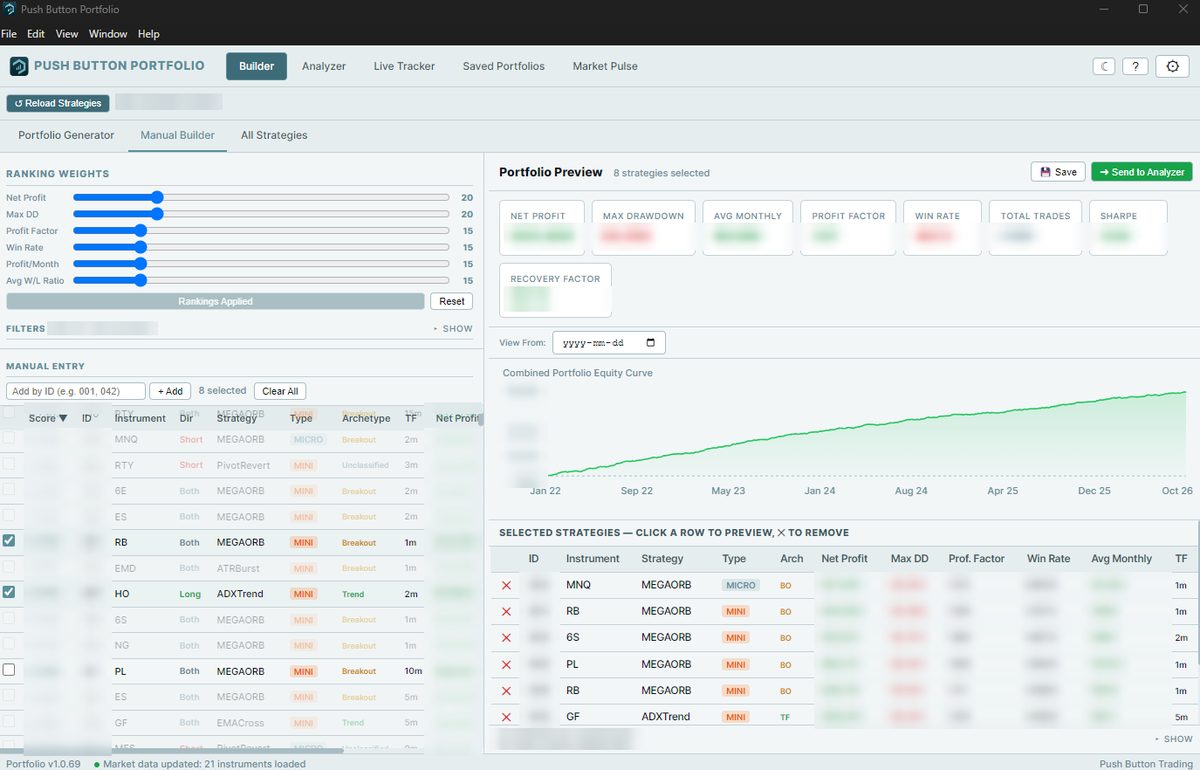
Task: Remove the MNQ strategy with its red X
Action: click(506, 585)
